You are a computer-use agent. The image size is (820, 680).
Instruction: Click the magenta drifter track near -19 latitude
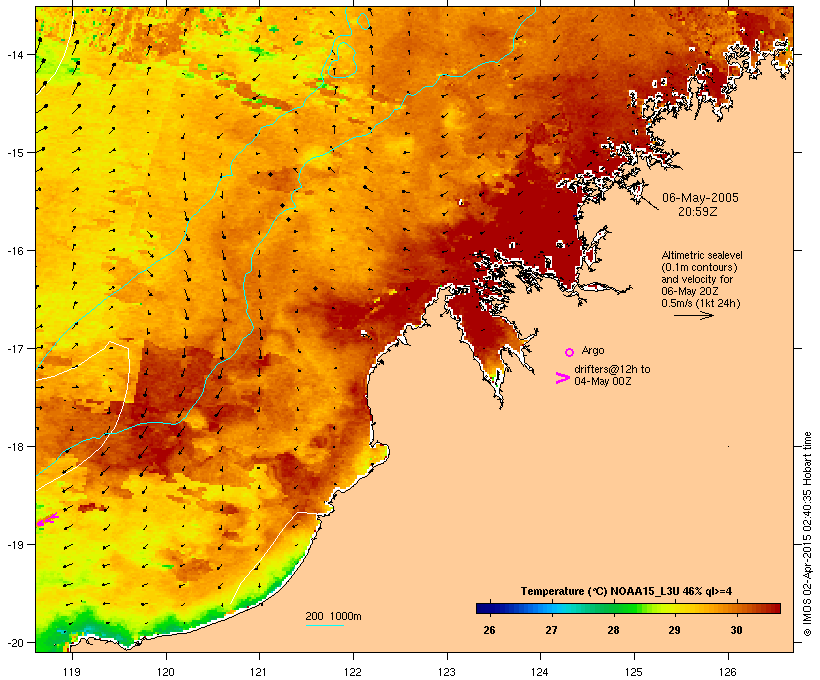pyautogui.click(x=48, y=519)
